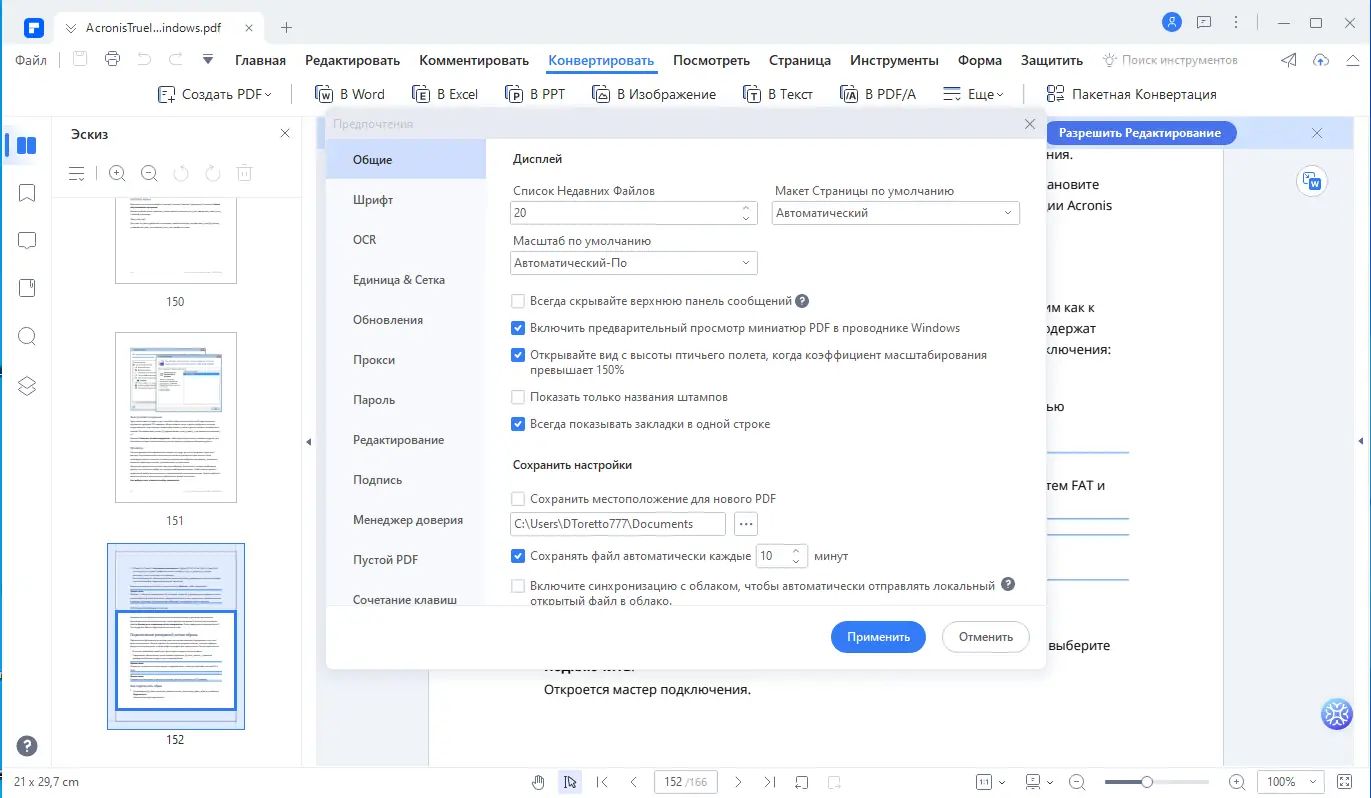Click the 'Применить' button
Viewport: 1371px width, 798px height.
[878, 637]
